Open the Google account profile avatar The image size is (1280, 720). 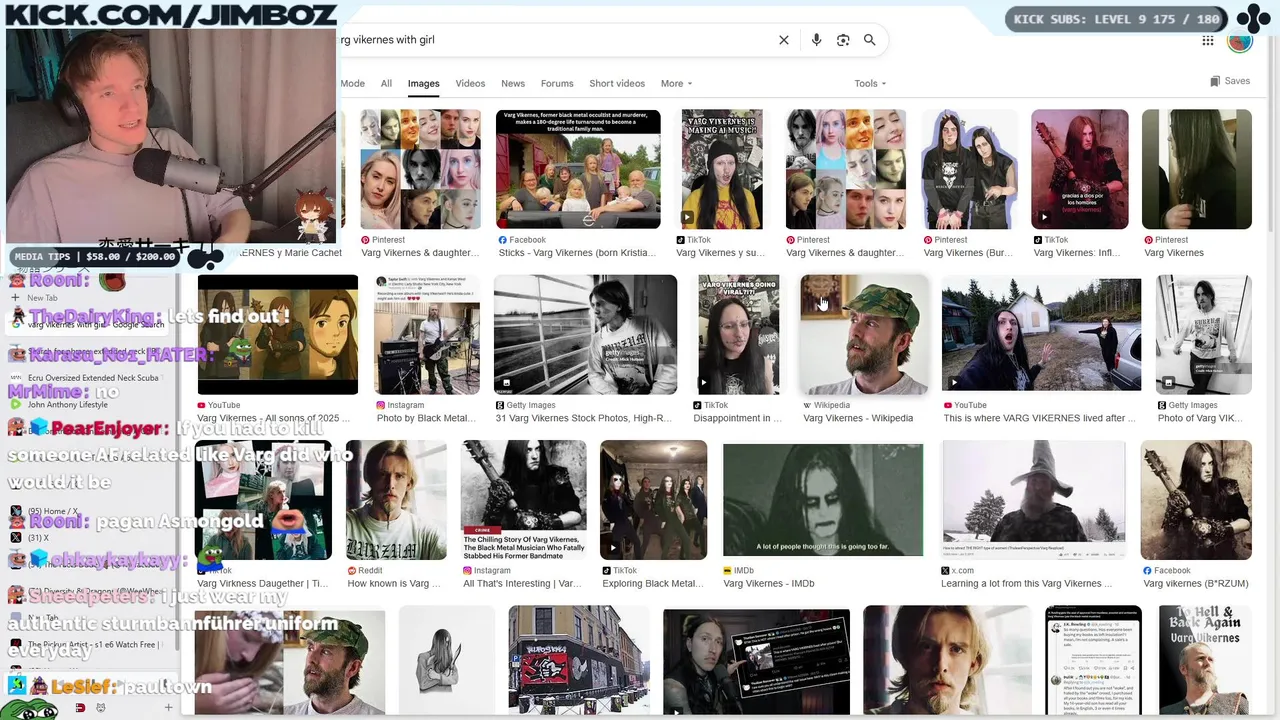click(1240, 40)
